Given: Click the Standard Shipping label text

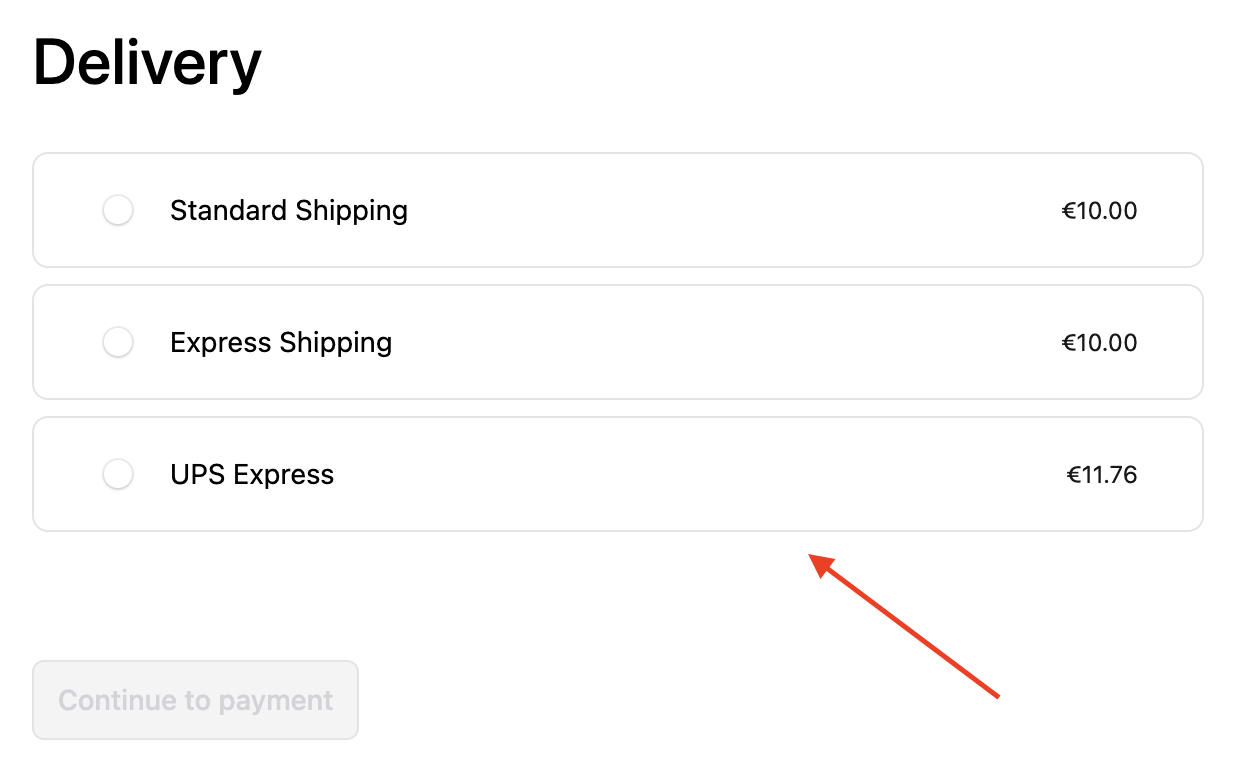Looking at the screenshot, I should pyautogui.click(x=288, y=210).
